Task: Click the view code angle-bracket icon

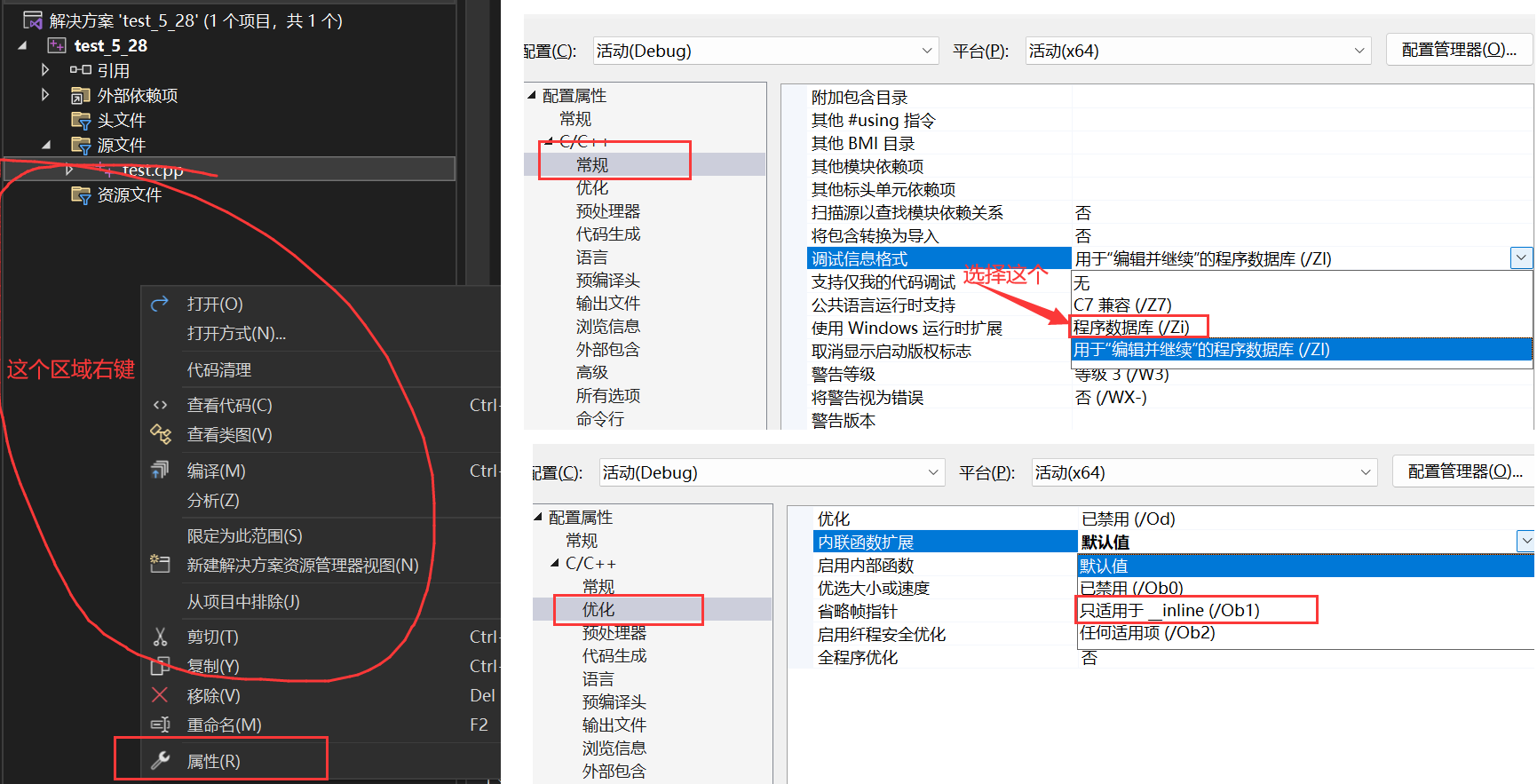Action: (x=160, y=405)
